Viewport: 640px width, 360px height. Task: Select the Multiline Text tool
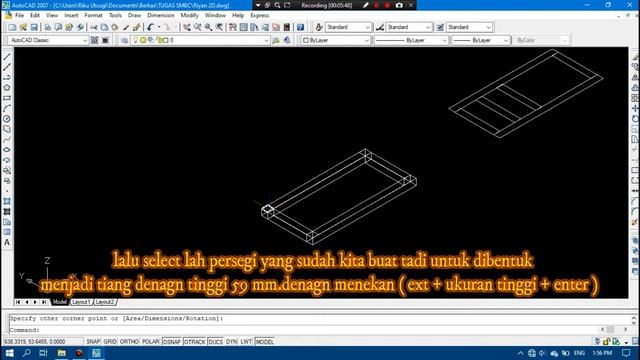point(7,242)
